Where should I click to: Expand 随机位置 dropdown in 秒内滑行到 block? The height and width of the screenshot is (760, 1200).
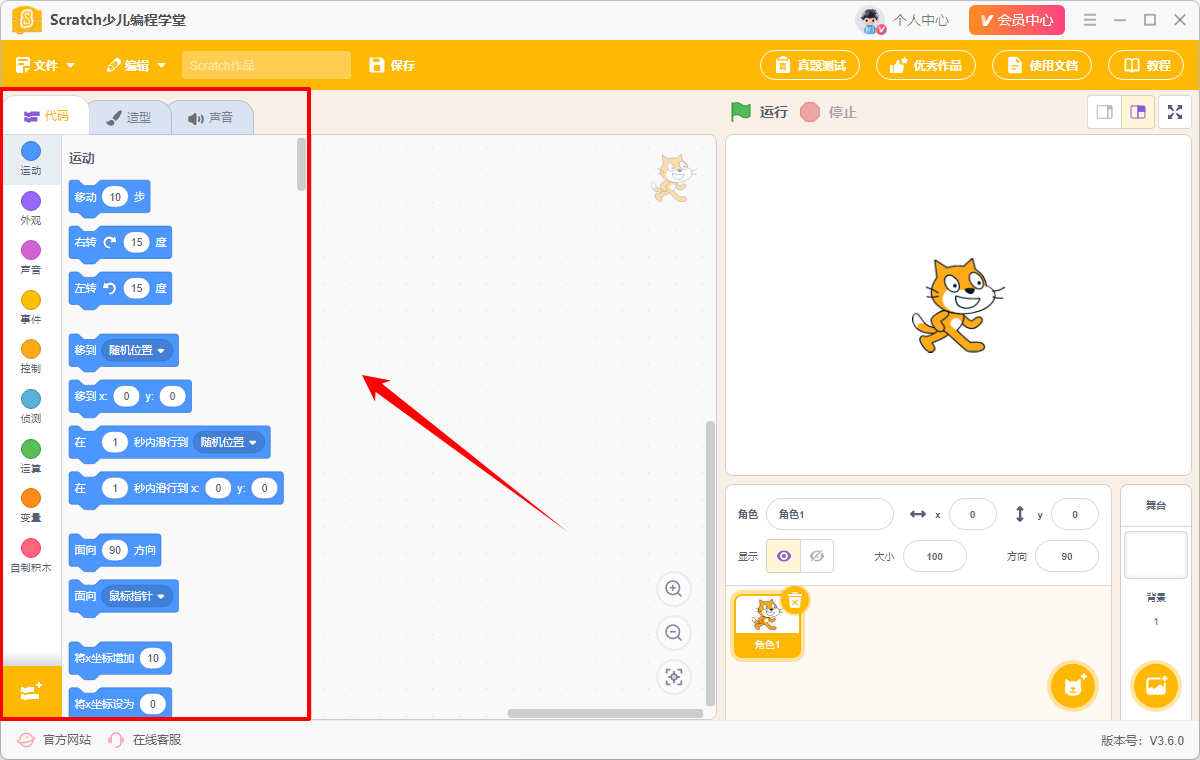tap(229, 442)
